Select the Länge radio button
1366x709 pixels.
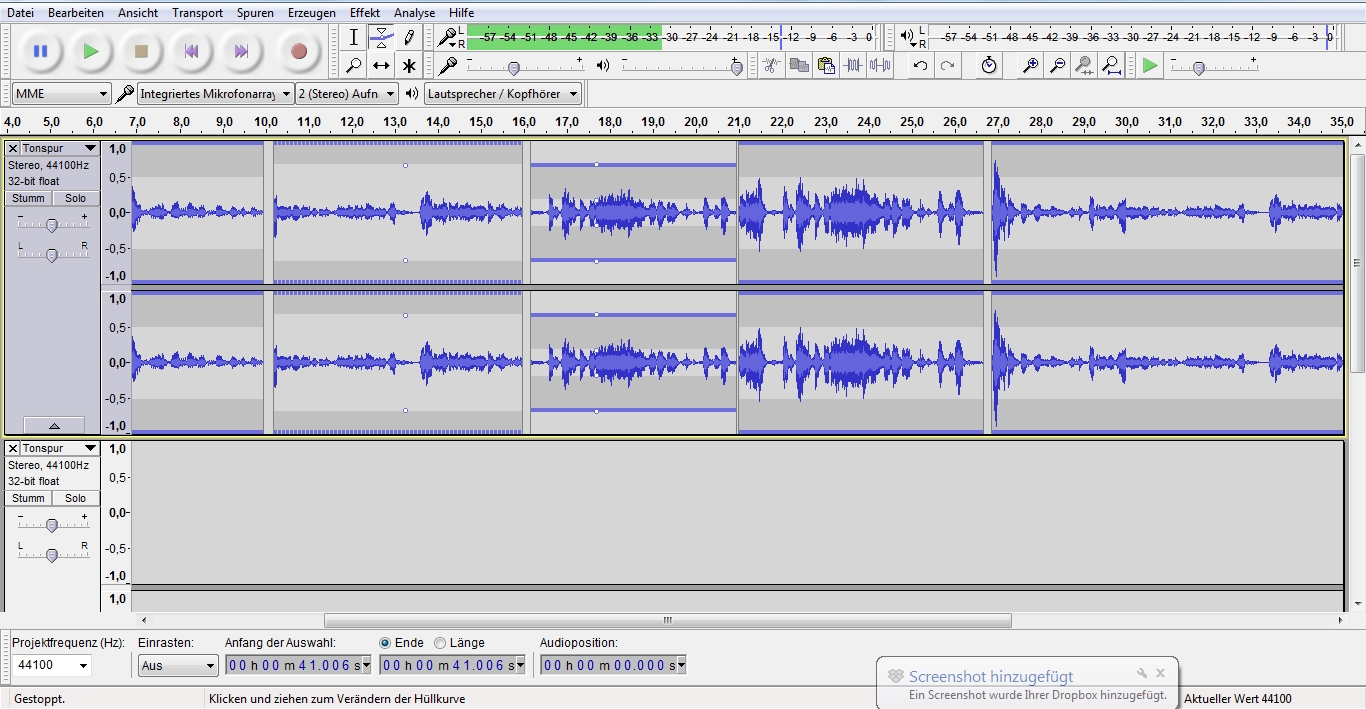[x=440, y=643]
